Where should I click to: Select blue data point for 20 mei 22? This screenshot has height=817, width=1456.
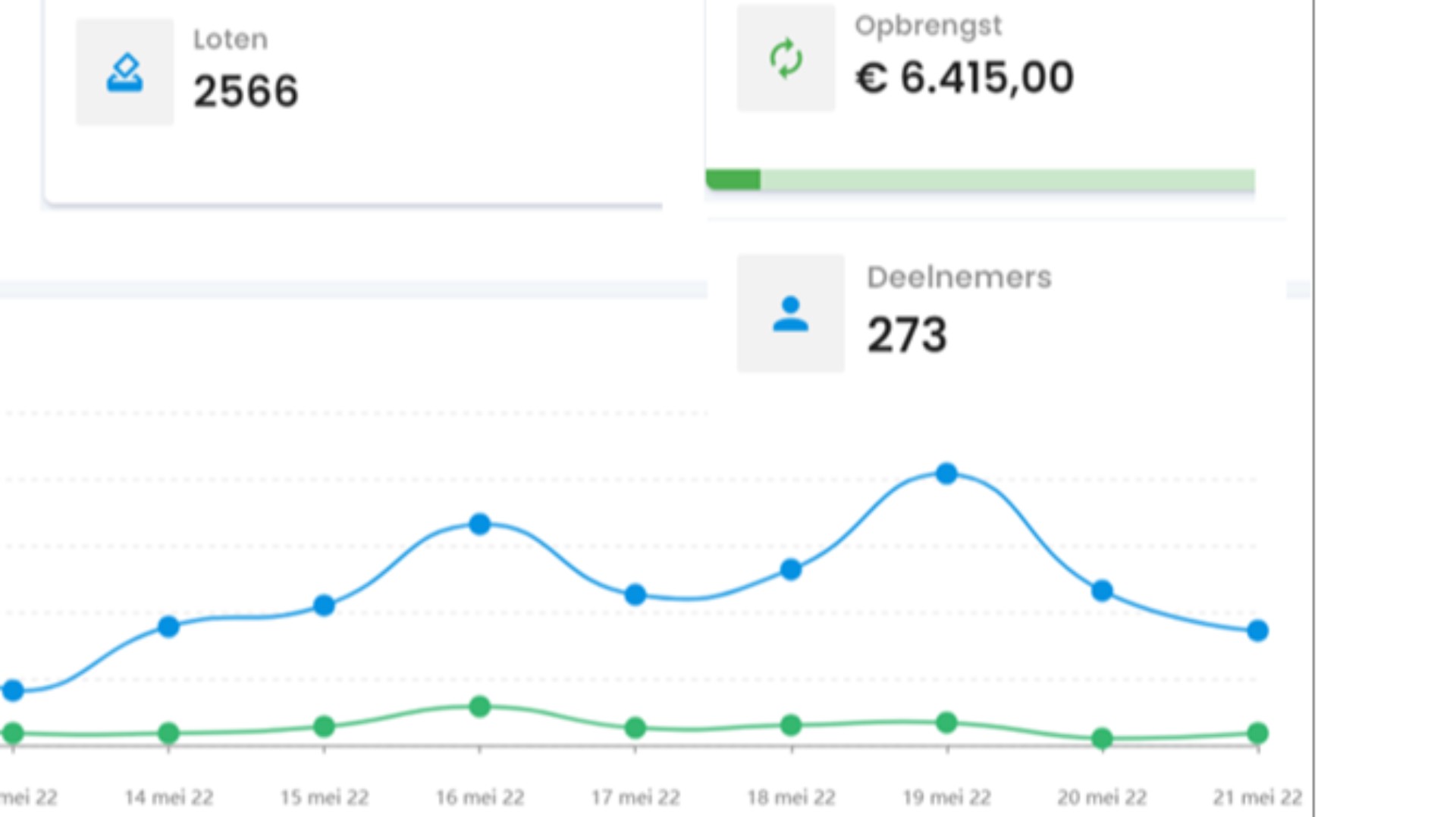click(x=1102, y=590)
